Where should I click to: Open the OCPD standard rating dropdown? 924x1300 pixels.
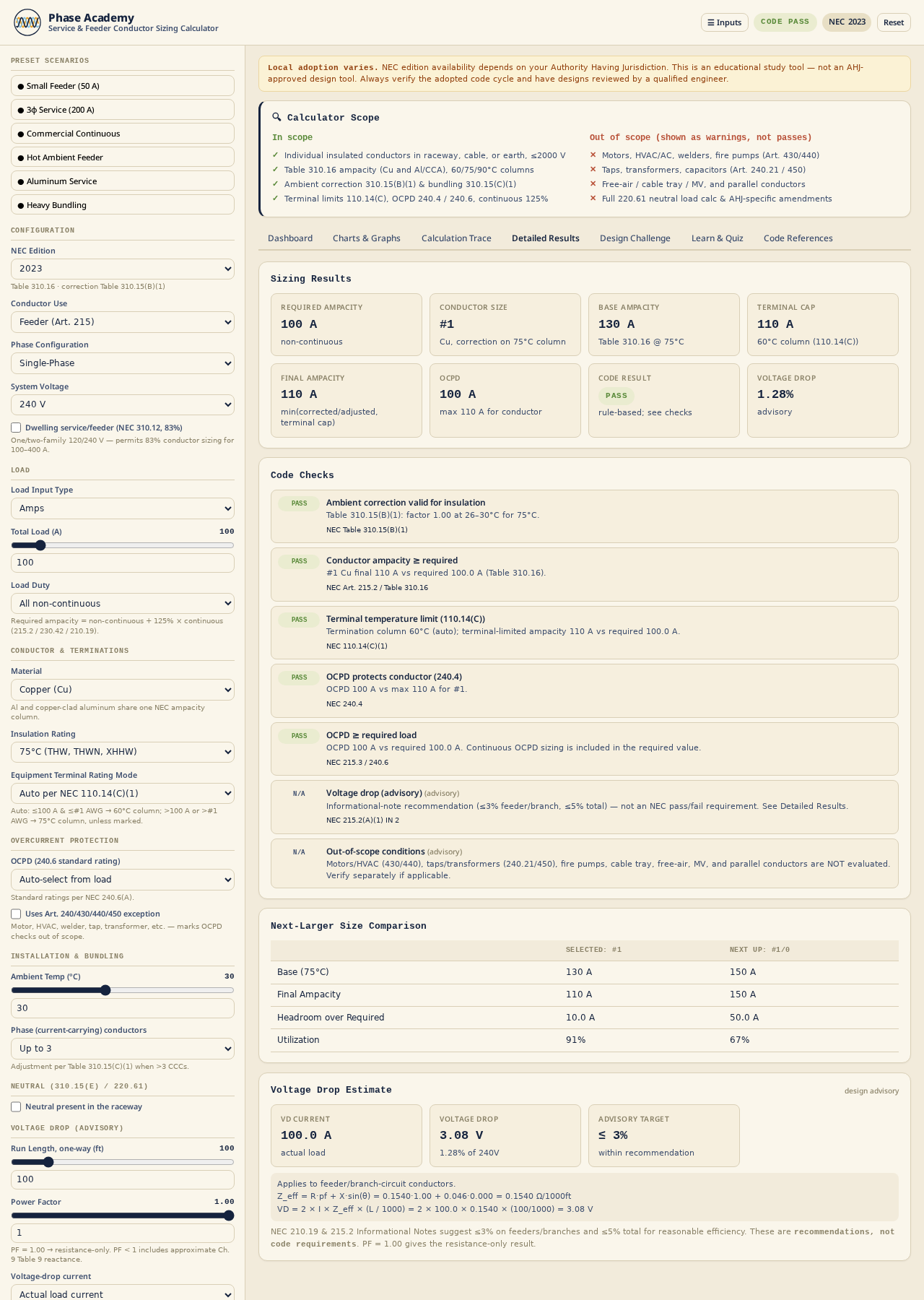tap(123, 880)
